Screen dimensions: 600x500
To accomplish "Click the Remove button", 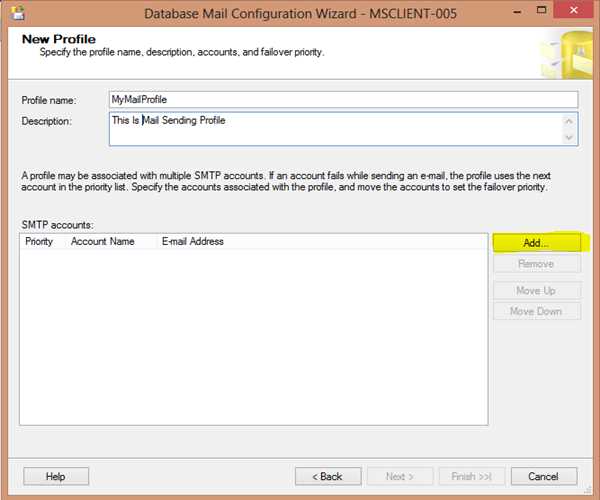I will [536, 264].
